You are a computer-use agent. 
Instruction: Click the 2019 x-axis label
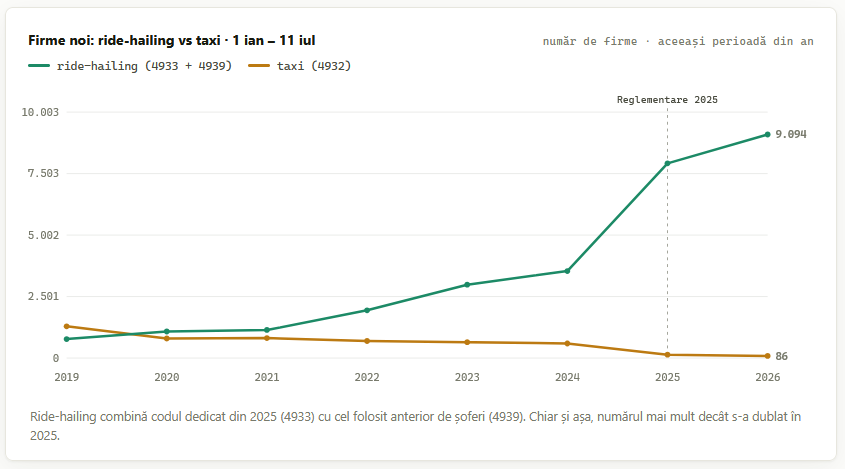pos(67,377)
